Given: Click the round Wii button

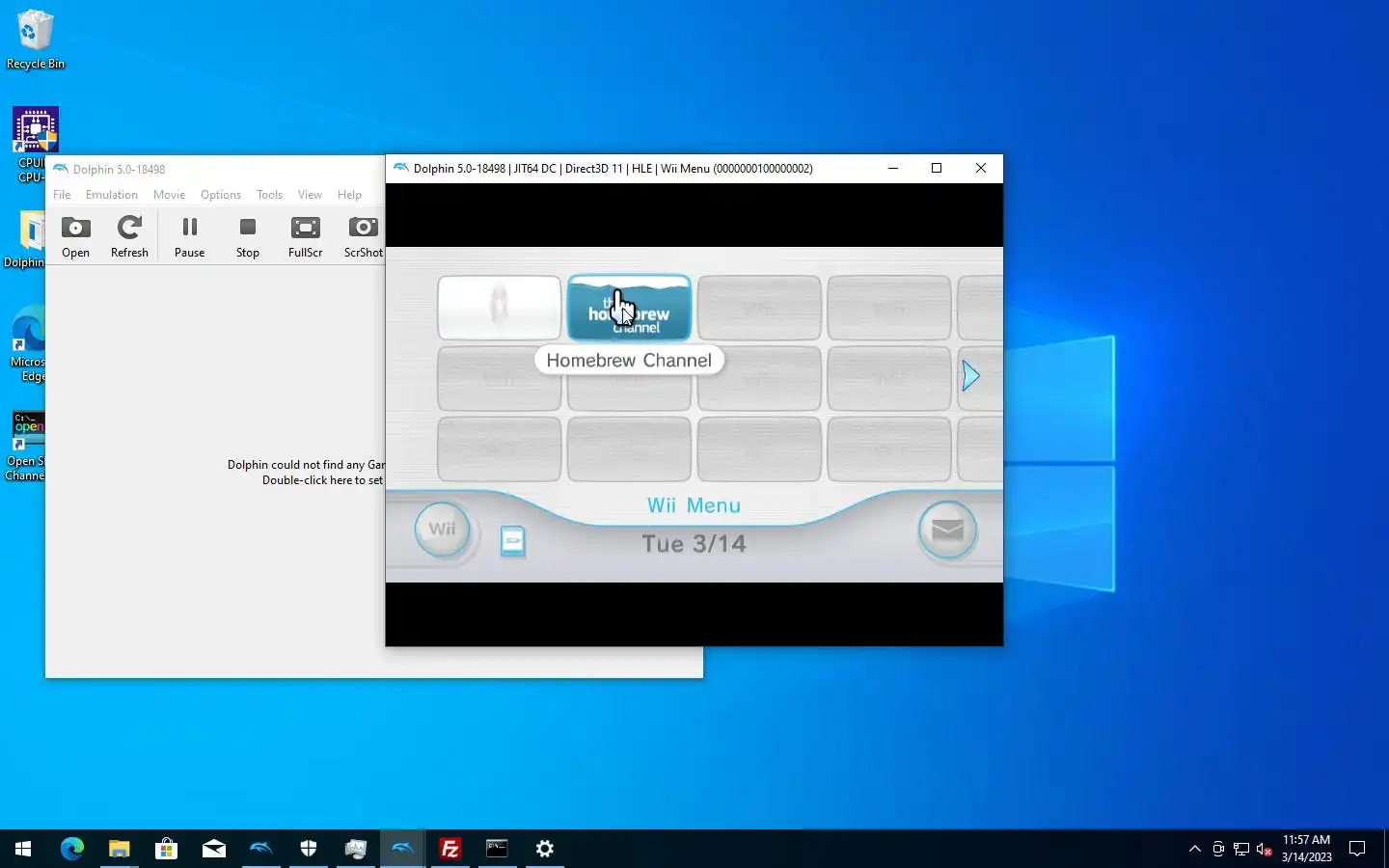Looking at the screenshot, I should click(442, 529).
